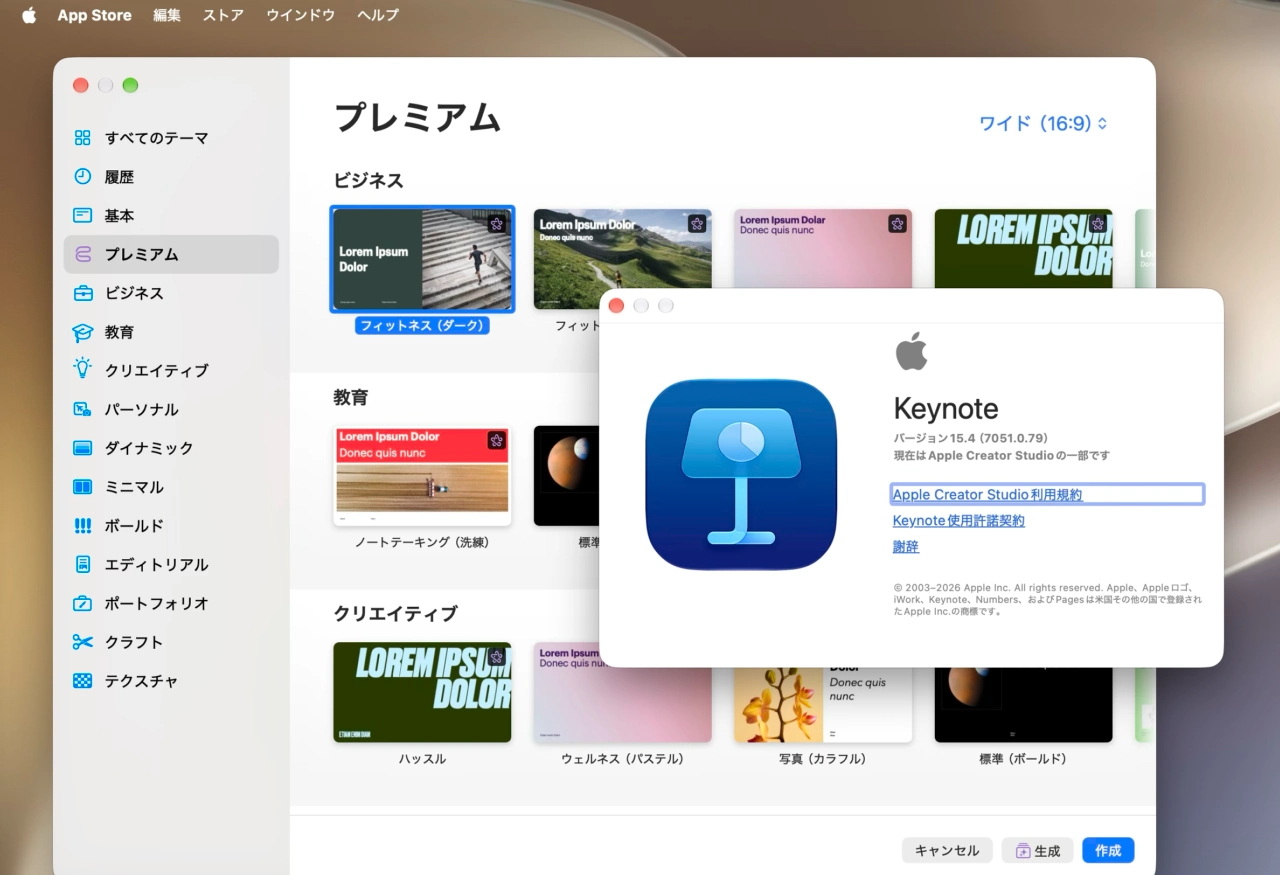1280x875 pixels.
Task: Select ミニマル category label in sidebar
Action: 134,487
